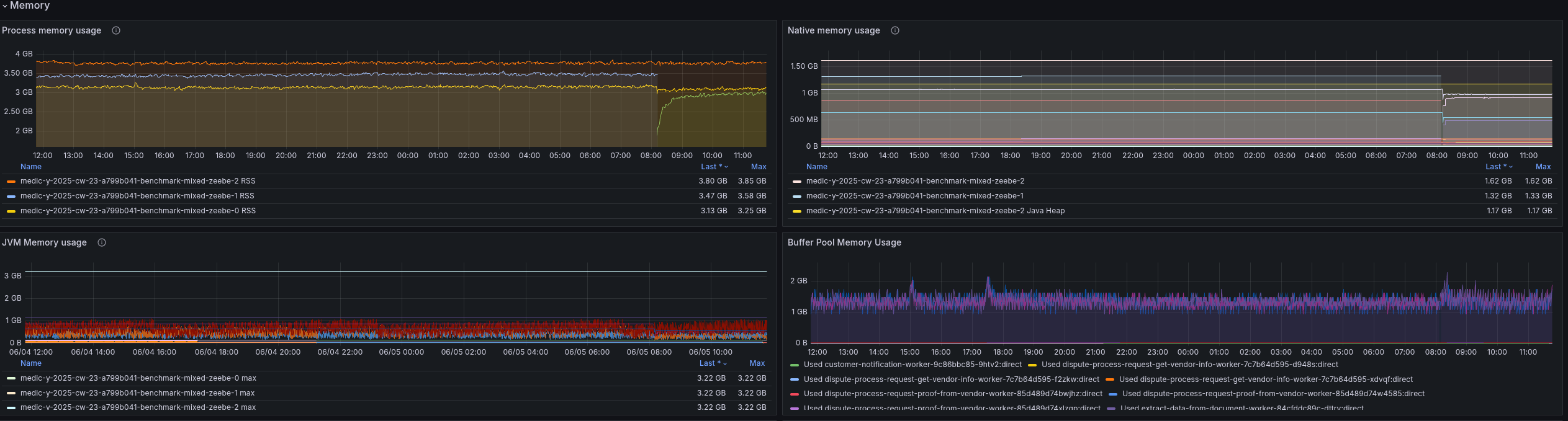
Task: Toggle benchmark-mixed-zeebe-1 series in Native memory legend
Action: pos(915,196)
